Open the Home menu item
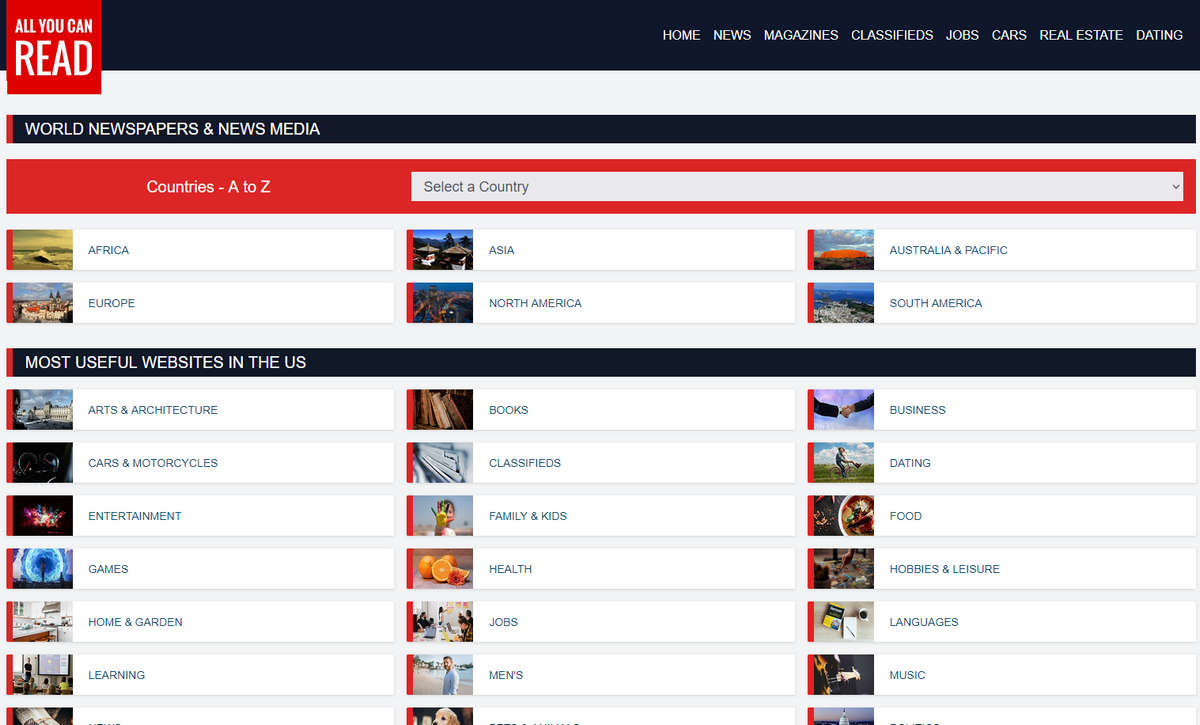This screenshot has width=1200, height=725. (681, 35)
